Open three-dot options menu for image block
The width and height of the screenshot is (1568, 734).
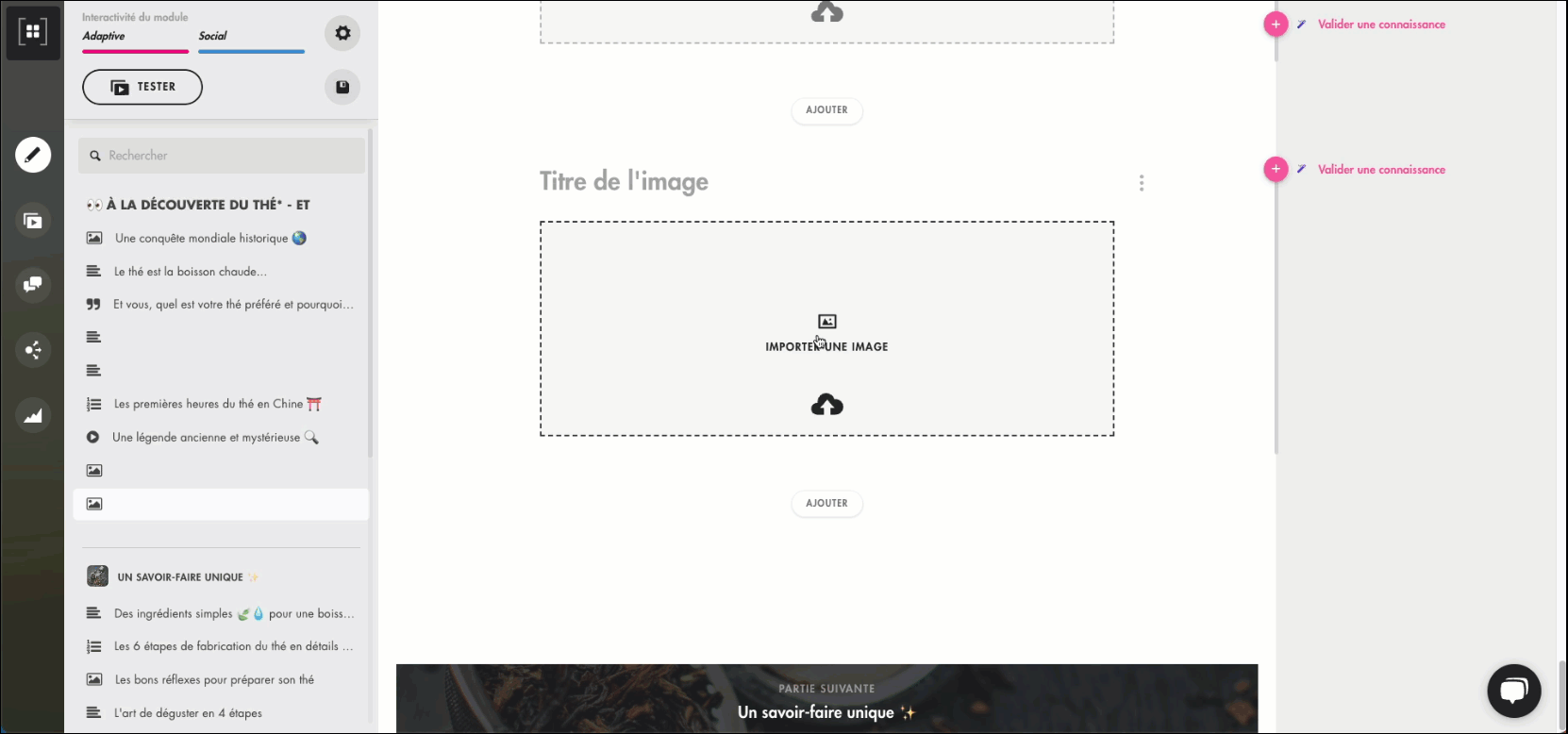coord(1142,183)
